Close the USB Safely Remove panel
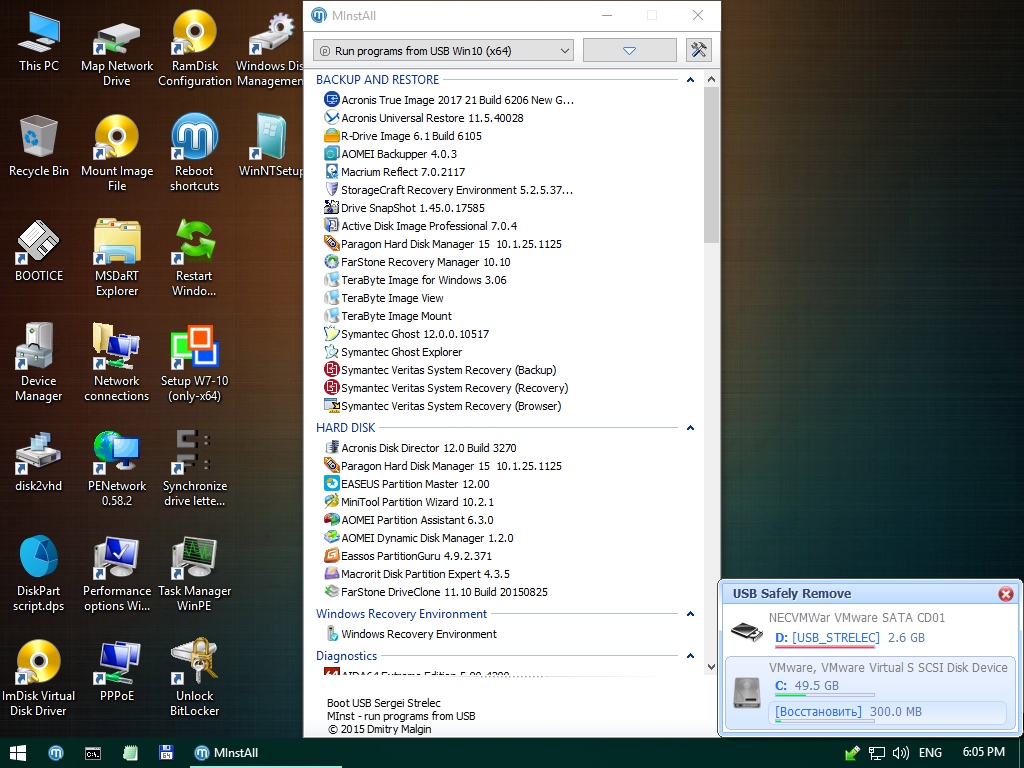 click(1006, 594)
